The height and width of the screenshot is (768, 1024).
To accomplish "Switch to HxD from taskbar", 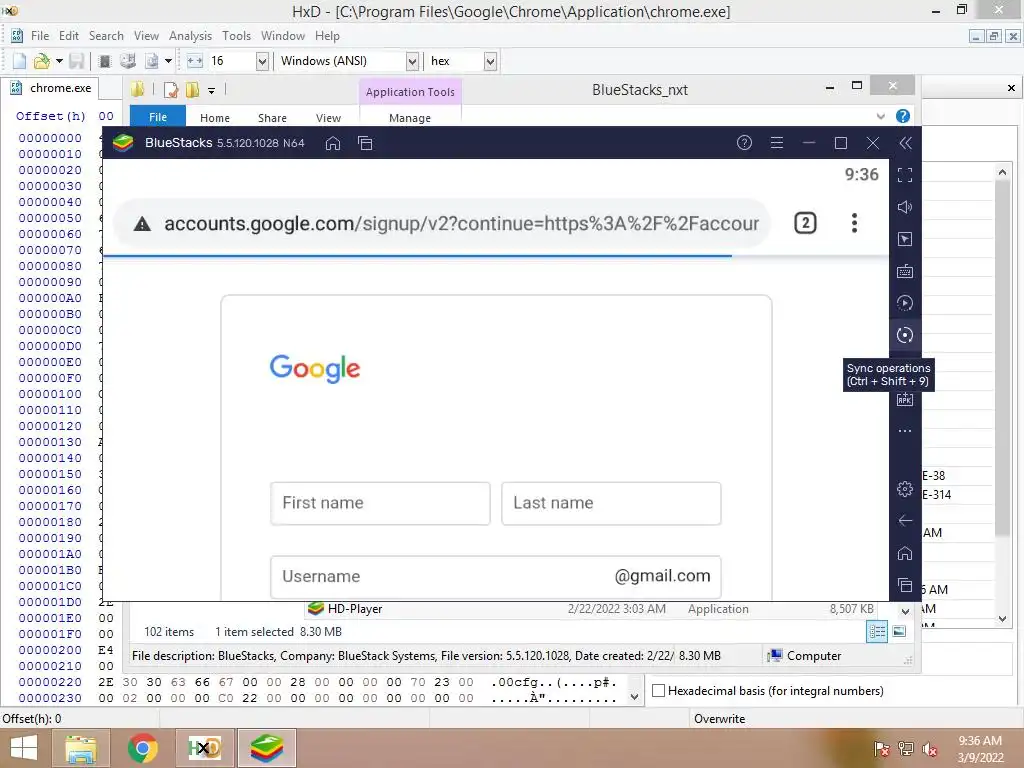I will point(204,748).
